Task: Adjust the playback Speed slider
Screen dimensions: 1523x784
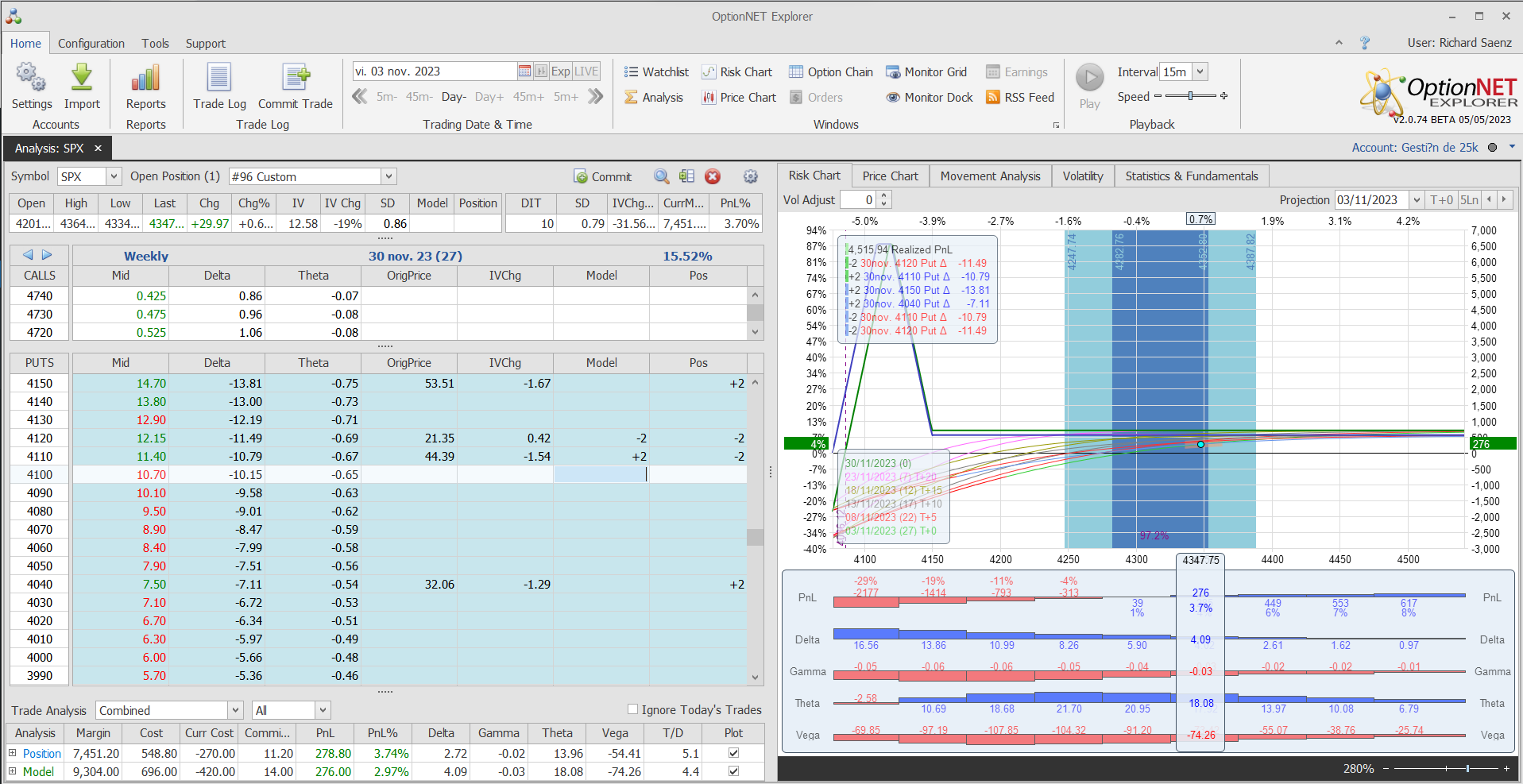Action: click(x=1190, y=96)
